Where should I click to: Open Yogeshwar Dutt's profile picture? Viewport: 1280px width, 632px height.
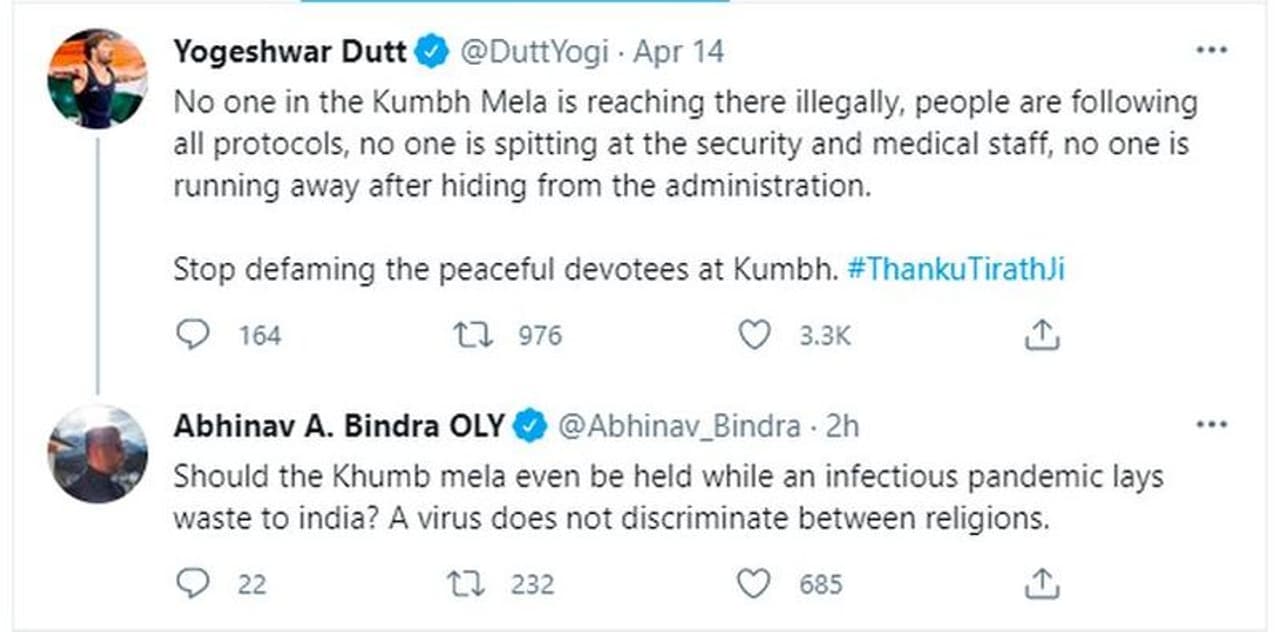tap(97, 79)
